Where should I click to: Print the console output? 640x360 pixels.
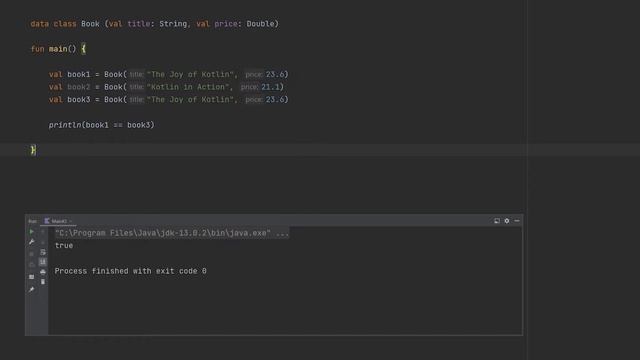(x=43, y=271)
